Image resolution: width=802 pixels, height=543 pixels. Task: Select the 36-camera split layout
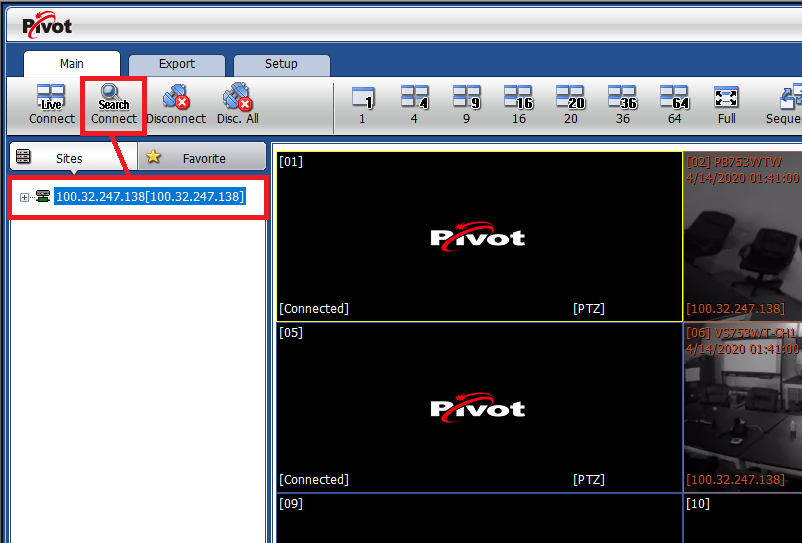[622, 105]
